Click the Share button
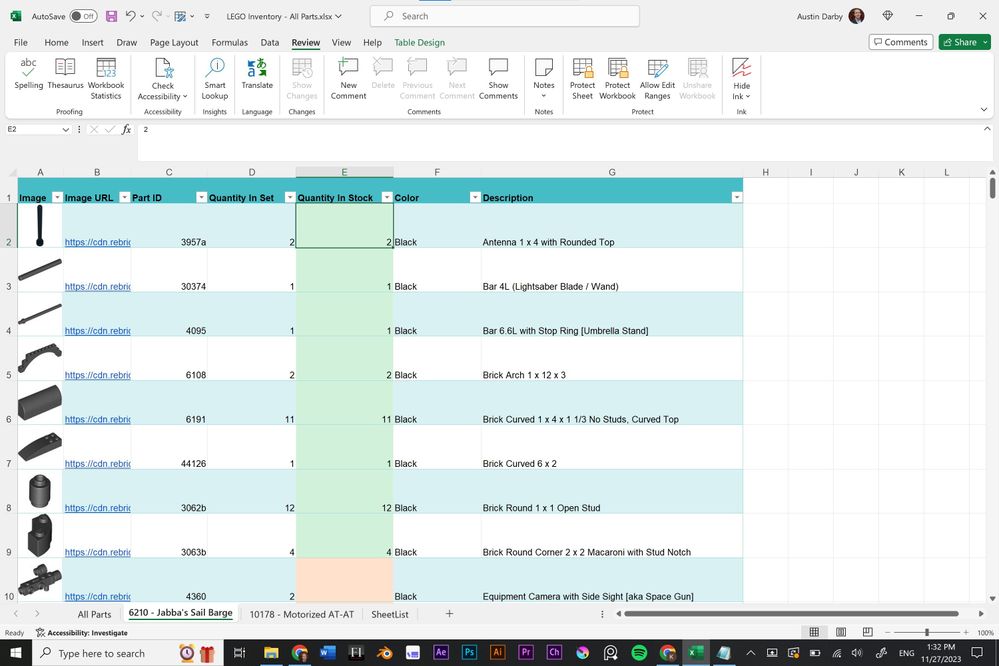Screen dimensions: 999x666 (965, 42)
